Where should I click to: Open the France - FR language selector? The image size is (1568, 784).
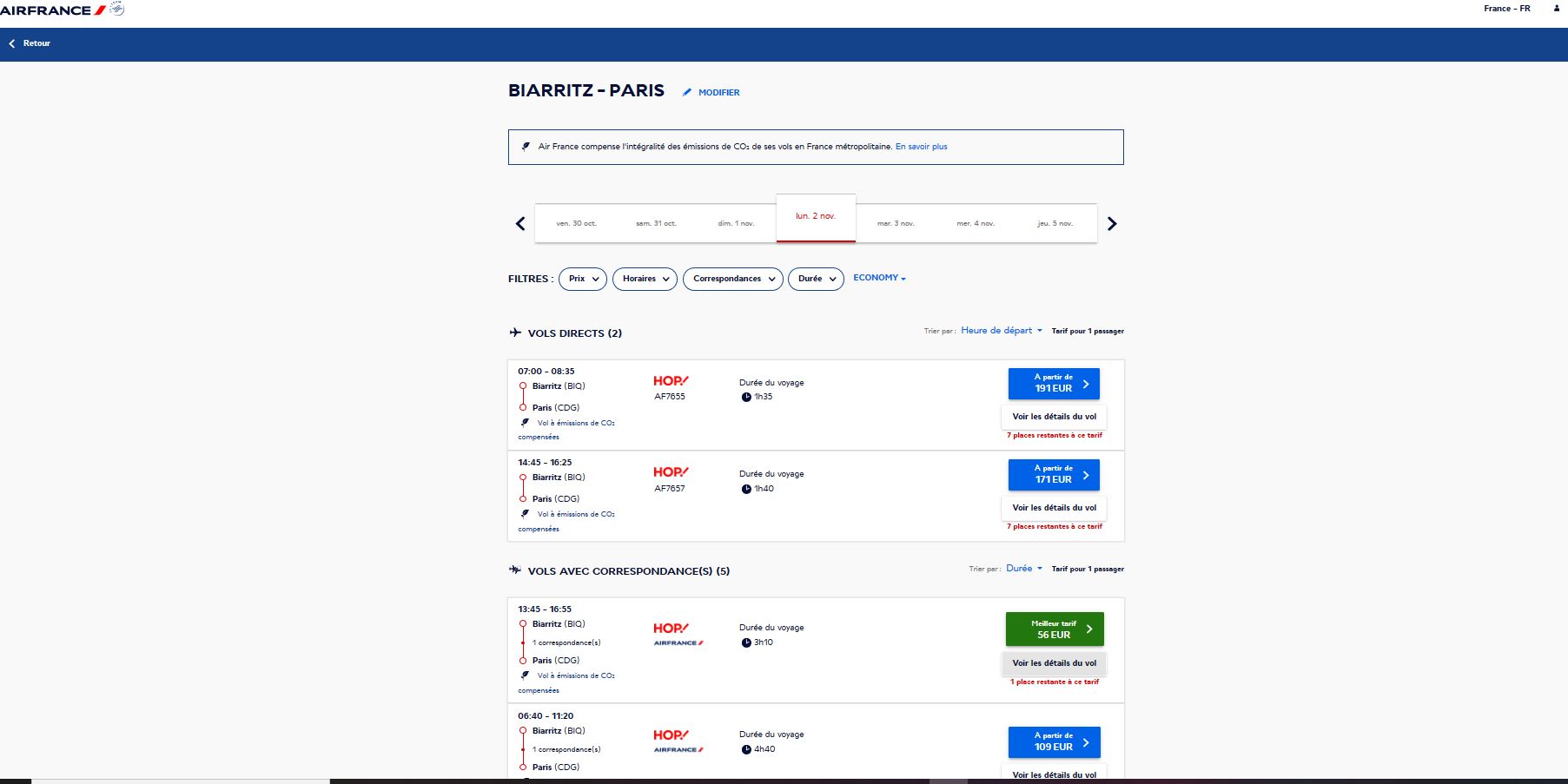pyautogui.click(x=1507, y=9)
